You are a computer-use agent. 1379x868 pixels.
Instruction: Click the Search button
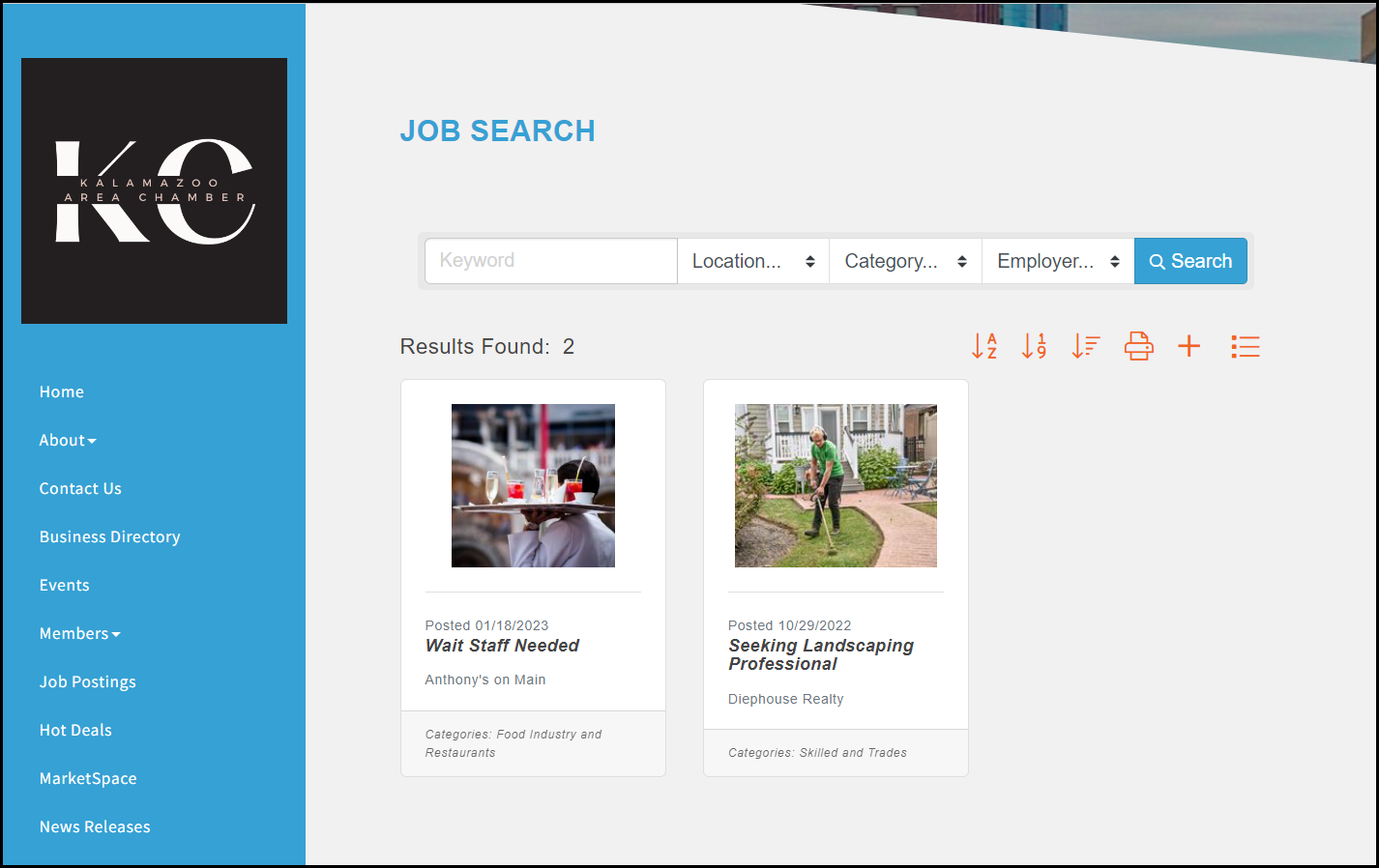coord(1190,261)
